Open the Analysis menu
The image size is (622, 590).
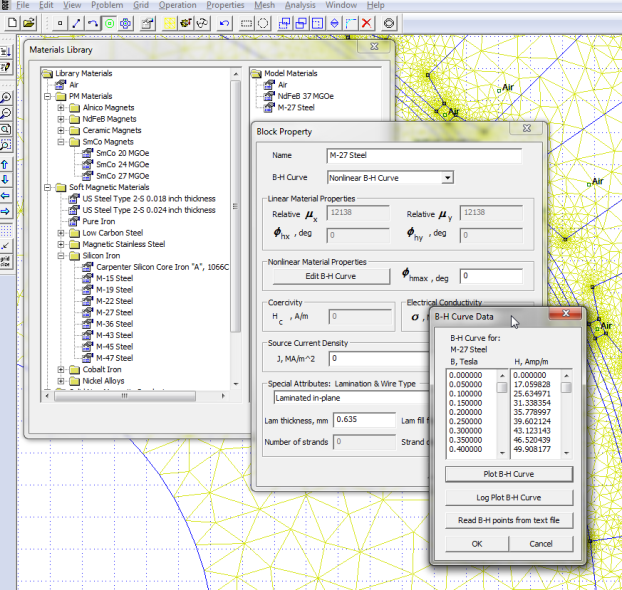click(300, 5)
